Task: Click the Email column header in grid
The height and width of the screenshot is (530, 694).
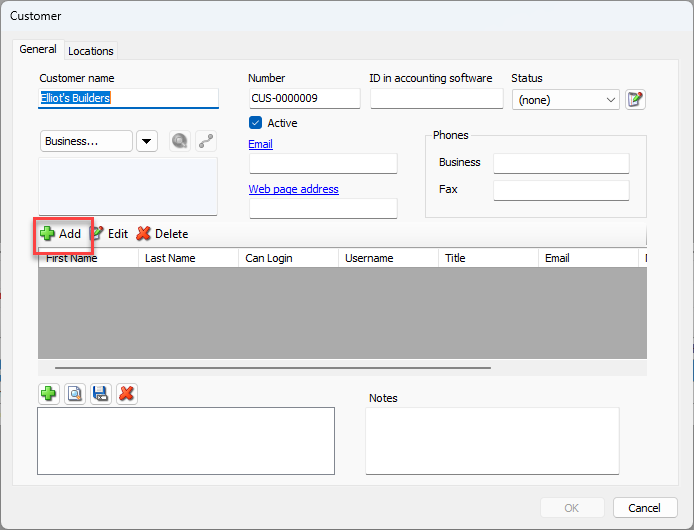Action: [589, 258]
